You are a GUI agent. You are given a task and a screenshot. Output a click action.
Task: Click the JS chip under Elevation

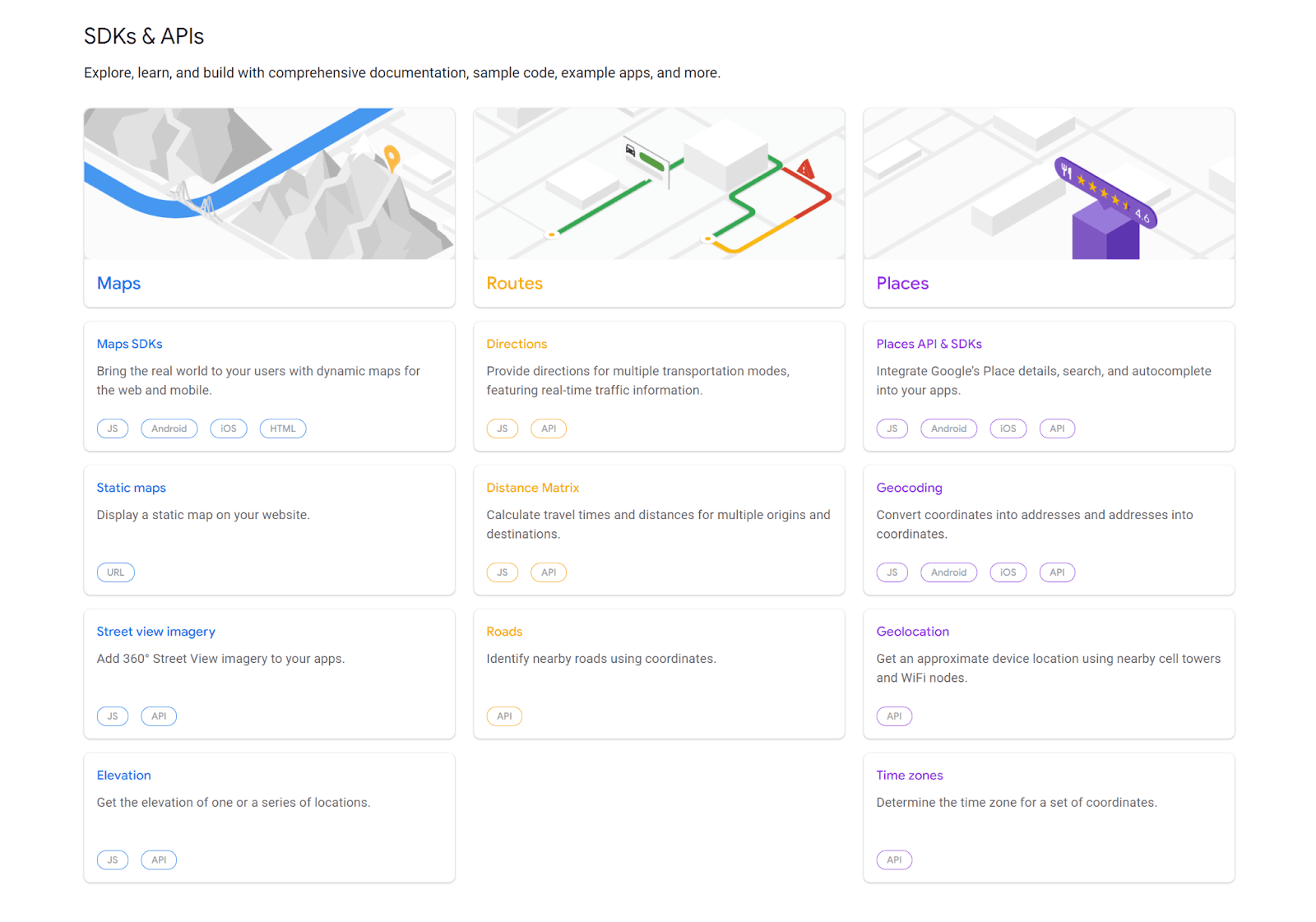pos(113,859)
